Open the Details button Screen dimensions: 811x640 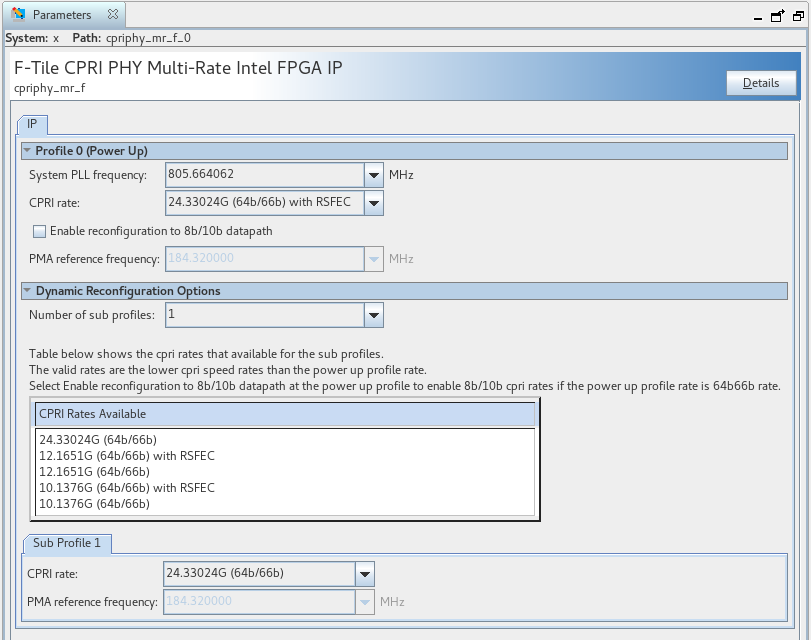click(761, 83)
